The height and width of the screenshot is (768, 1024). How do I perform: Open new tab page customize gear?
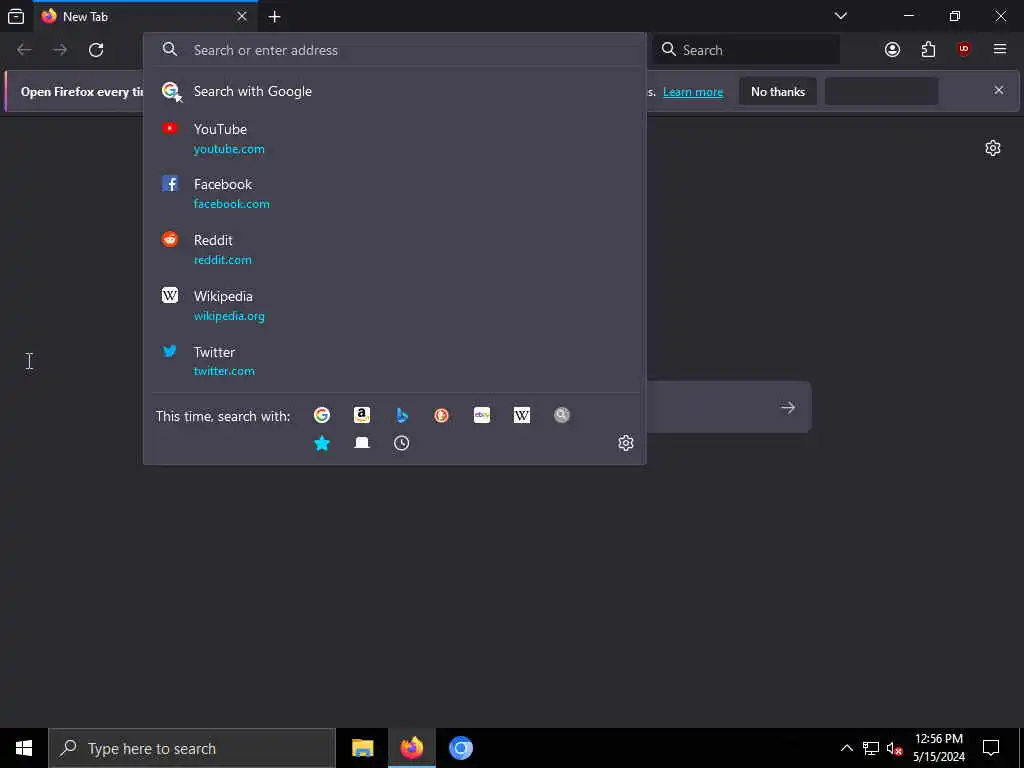tap(993, 148)
